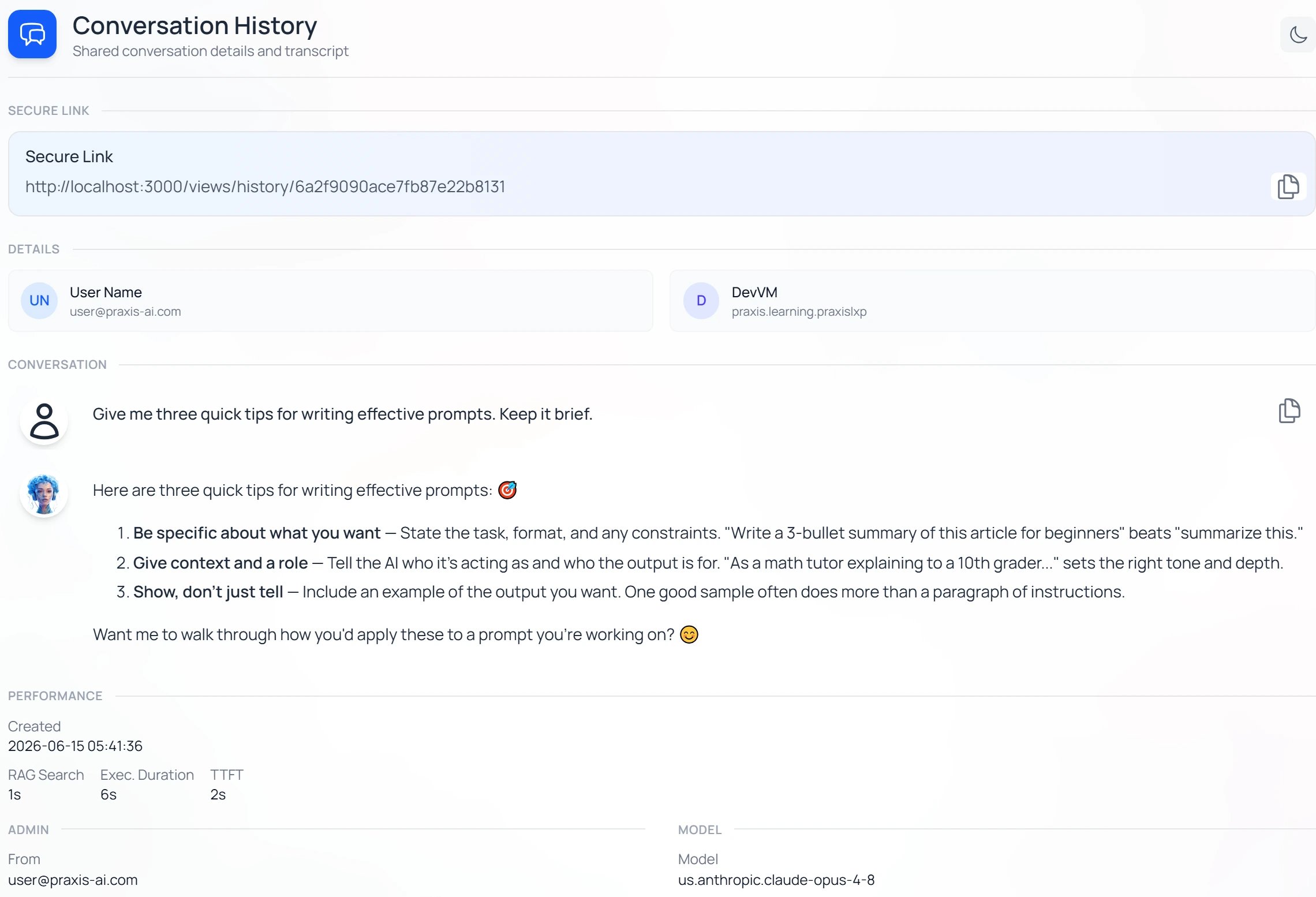Click the SECURE LINK section header
This screenshot has width=1316, height=897.
(48, 111)
